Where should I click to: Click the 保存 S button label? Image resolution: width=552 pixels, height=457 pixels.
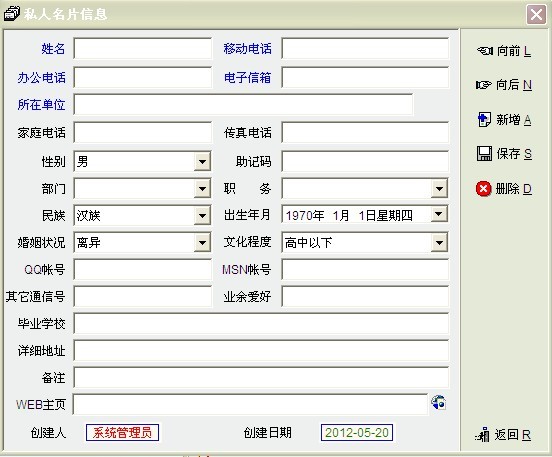(514, 154)
